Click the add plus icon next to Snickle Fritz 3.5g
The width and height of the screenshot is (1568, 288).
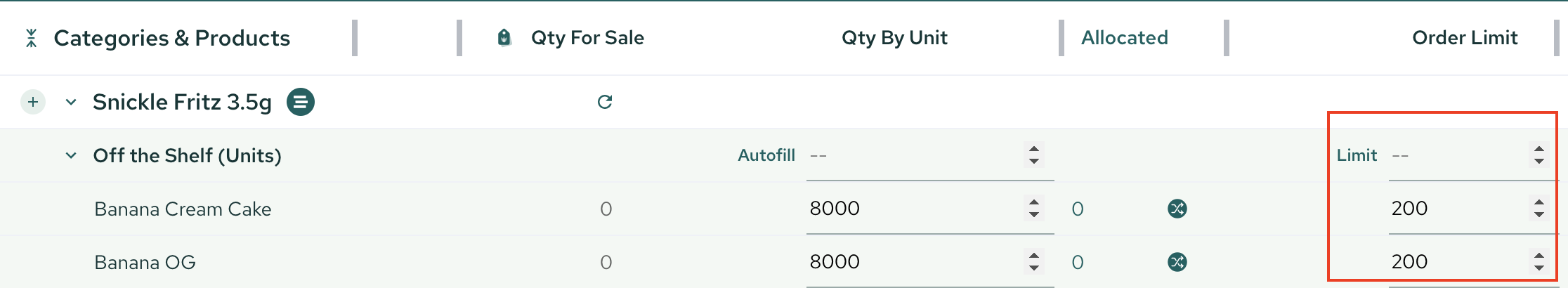coord(33,102)
